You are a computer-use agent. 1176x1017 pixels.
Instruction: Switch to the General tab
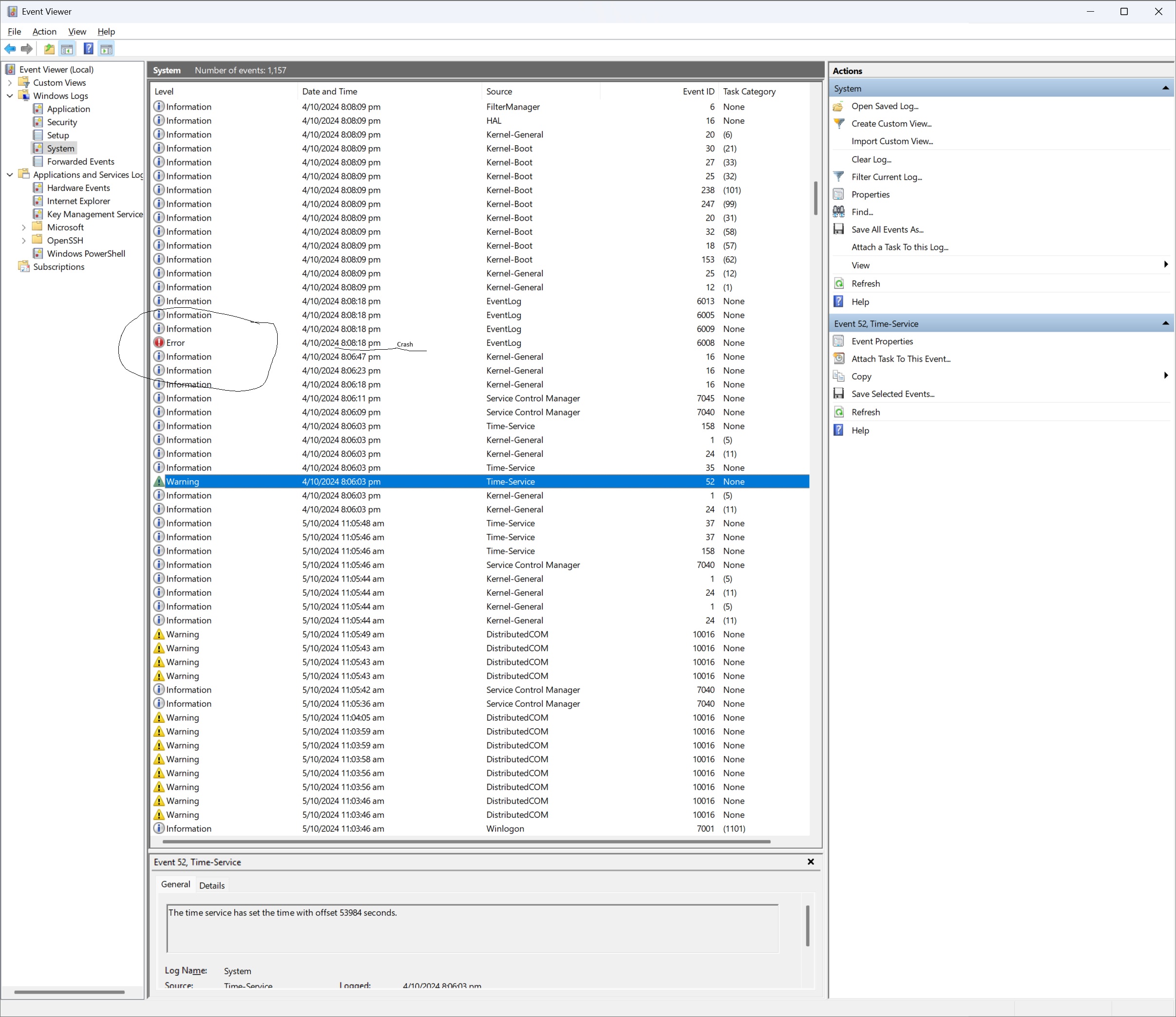point(175,884)
